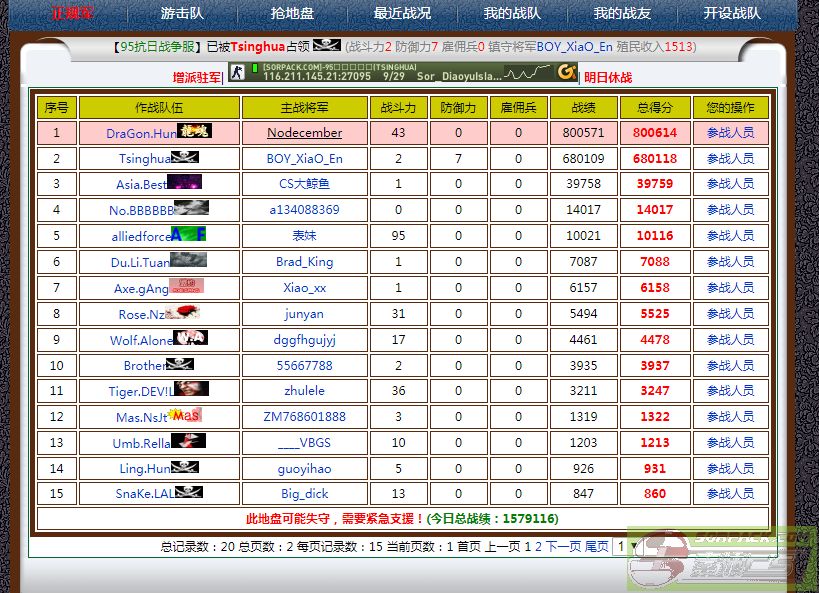Click the Mas.NsJt team logo
819x593 pixels.
(x=185, y=415)
